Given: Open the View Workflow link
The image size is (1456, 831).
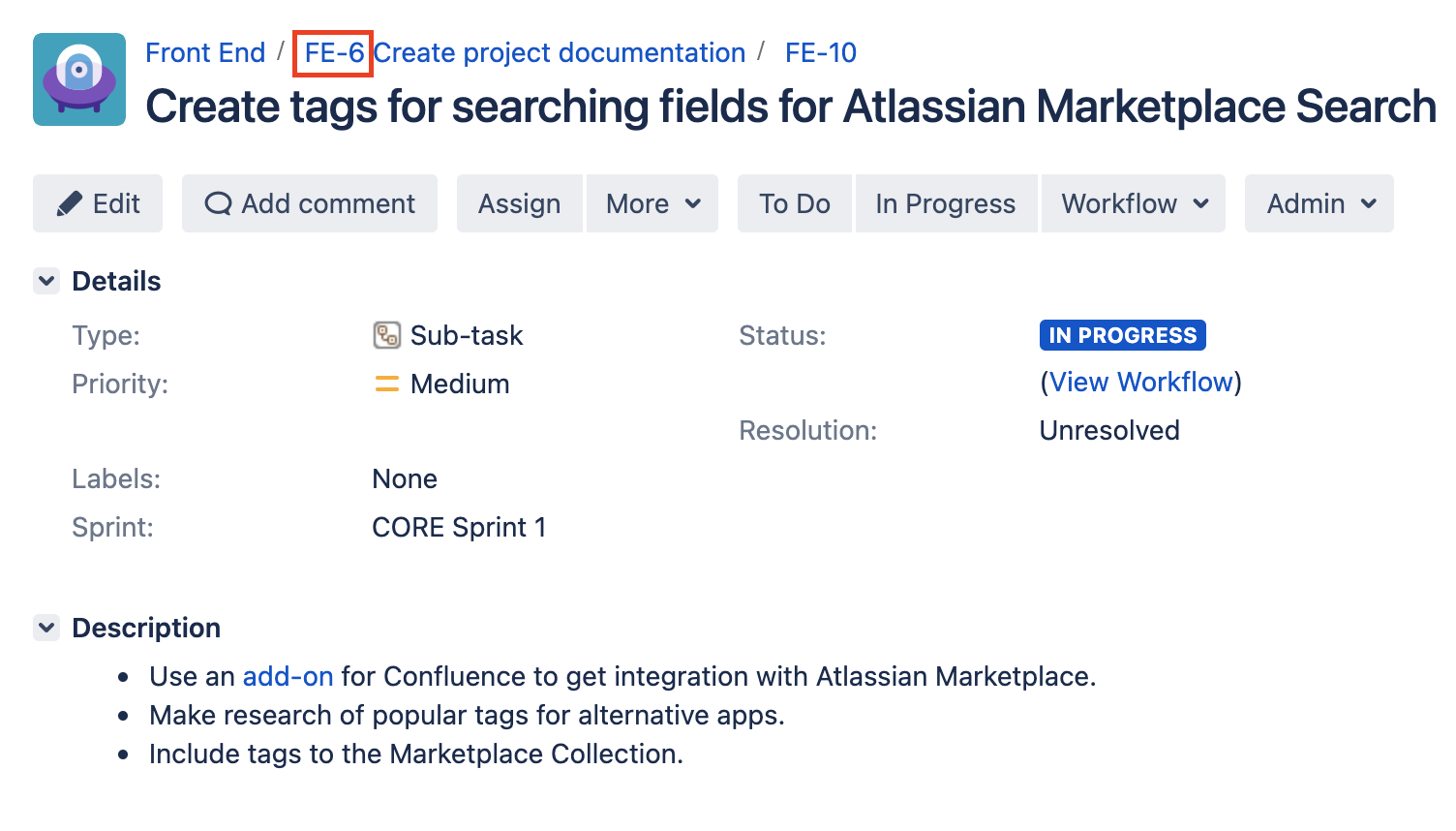Looking at the screenshot, I should point(1140,382).
